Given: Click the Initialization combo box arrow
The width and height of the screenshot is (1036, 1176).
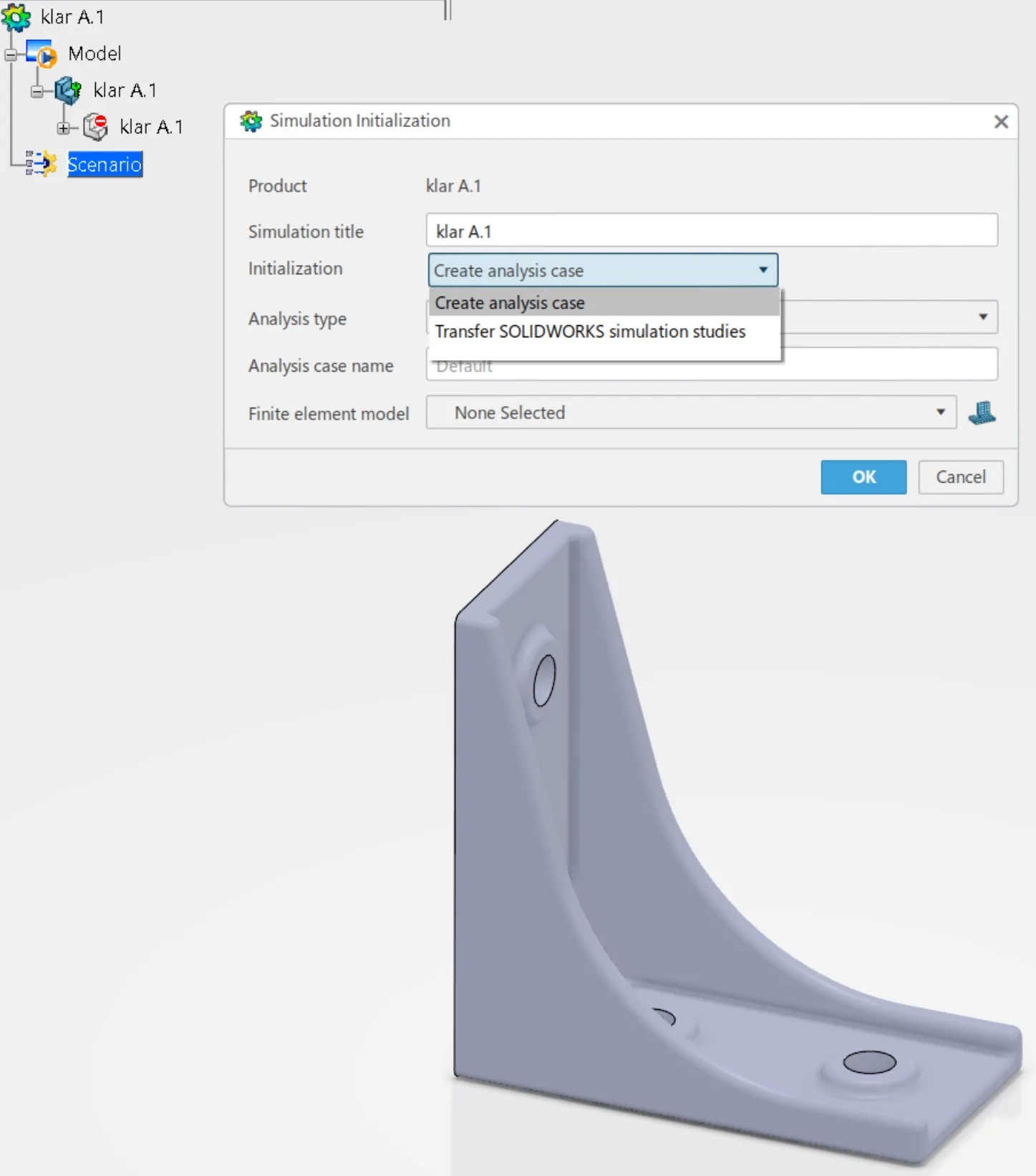Looking at the screenshot, I should (x=763, y=270).
